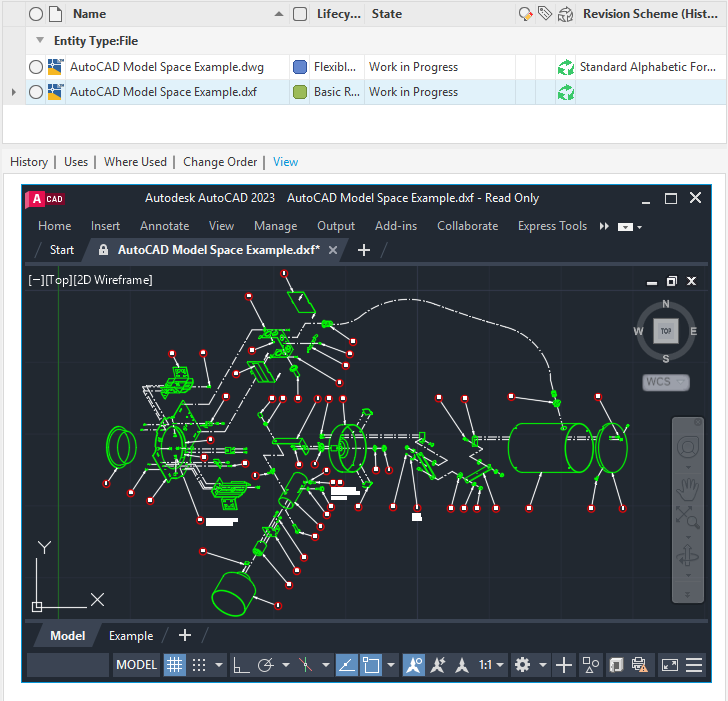
Task: Open the WCS coordinate system dropdown
Action: (666, 382)
